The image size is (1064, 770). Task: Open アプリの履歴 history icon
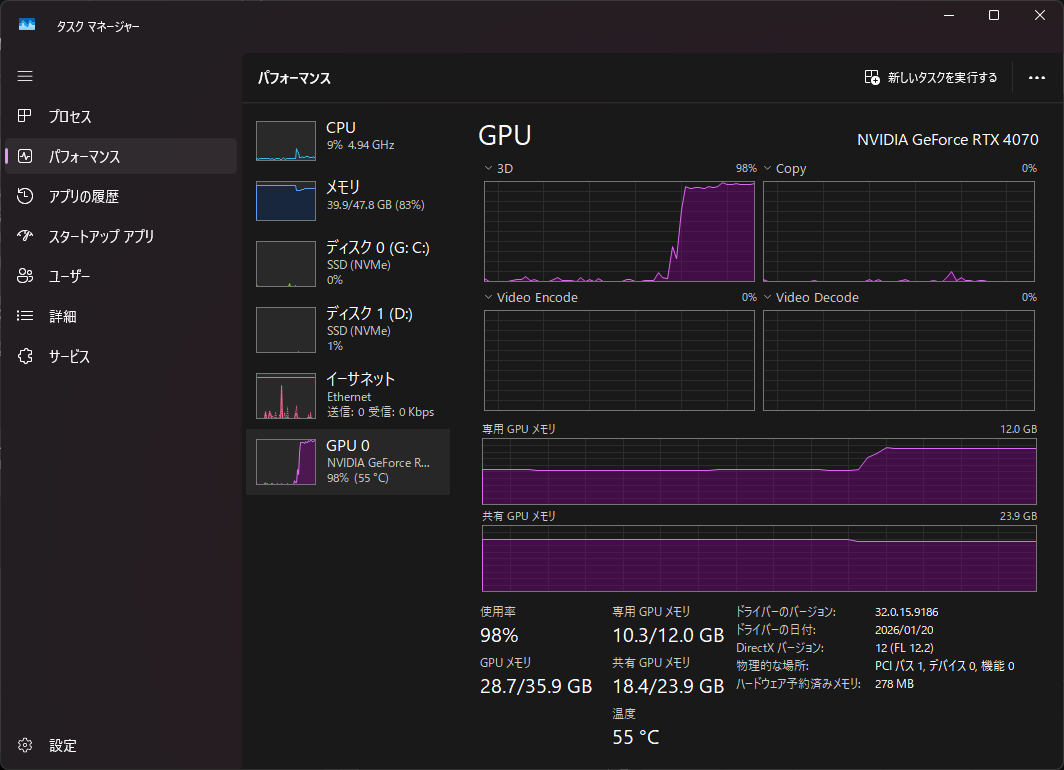26,196
